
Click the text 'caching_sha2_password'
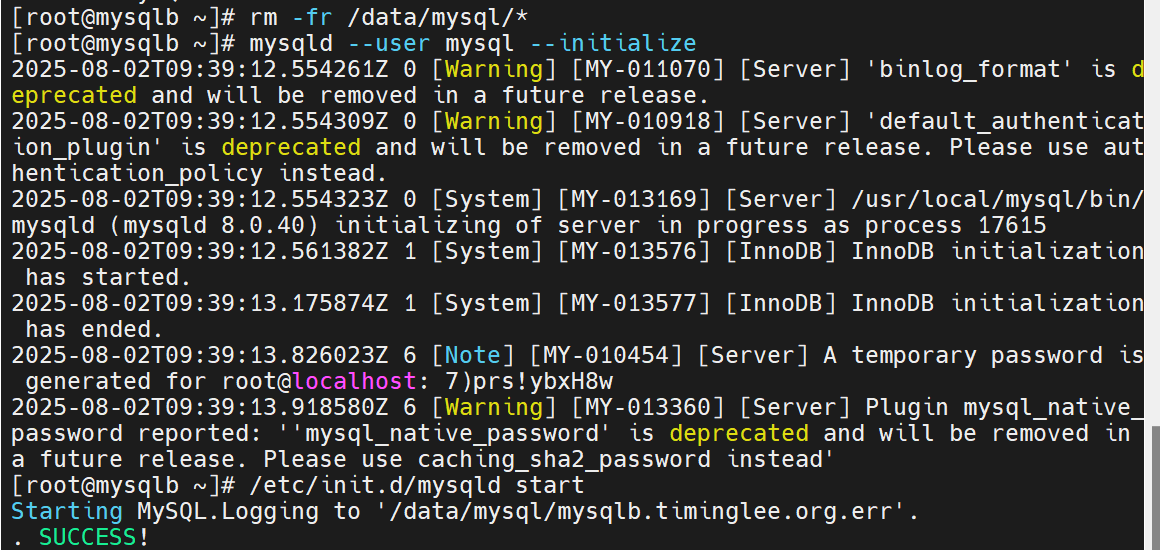point(564,460)
